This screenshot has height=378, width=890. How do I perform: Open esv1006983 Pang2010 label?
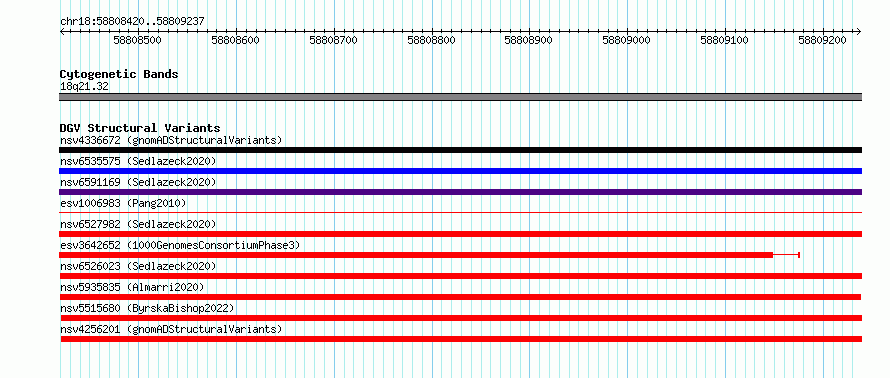123,203
